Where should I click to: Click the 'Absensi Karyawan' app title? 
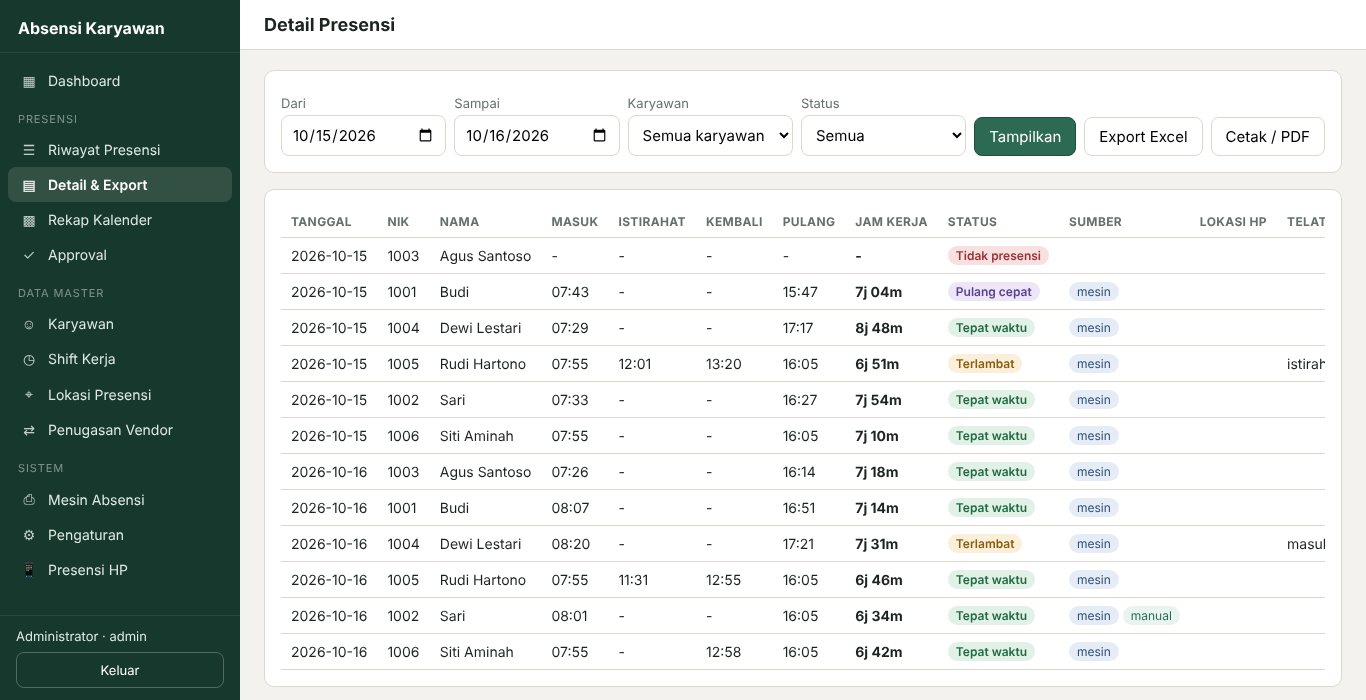click(91, 28)
